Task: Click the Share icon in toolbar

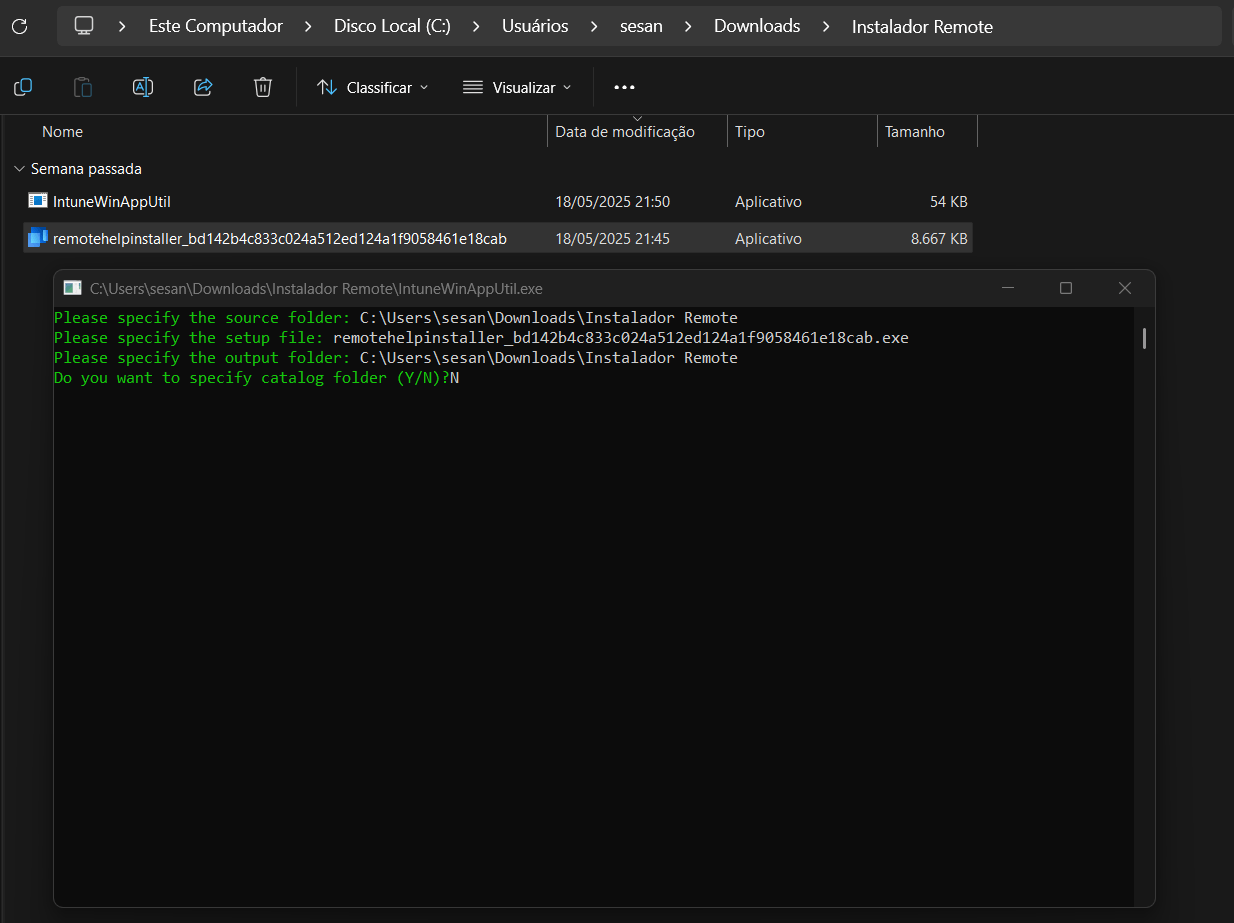Action: [203, 87]
